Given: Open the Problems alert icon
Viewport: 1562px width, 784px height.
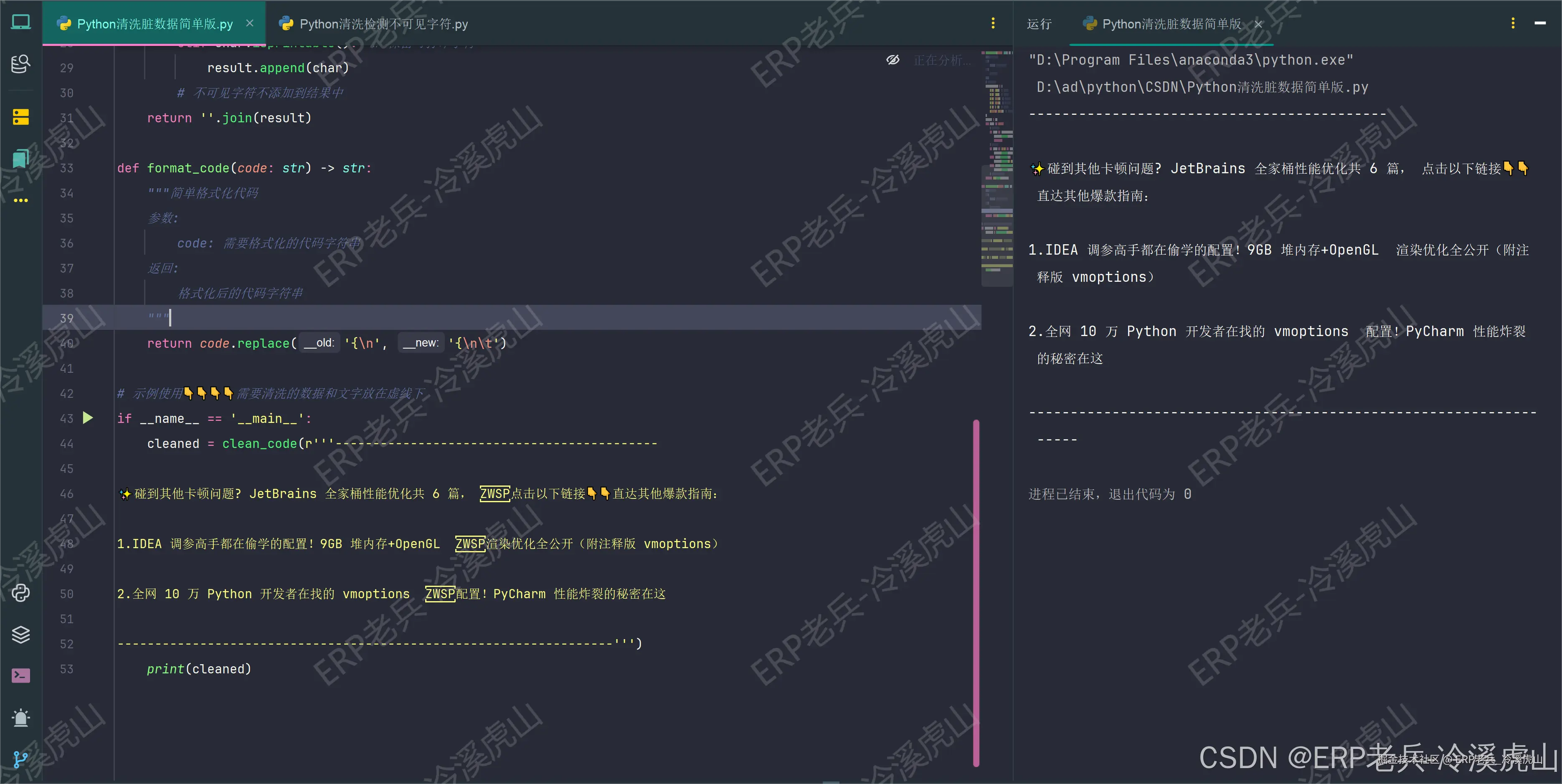Looking at the screenshot, I should coord(20,718).
